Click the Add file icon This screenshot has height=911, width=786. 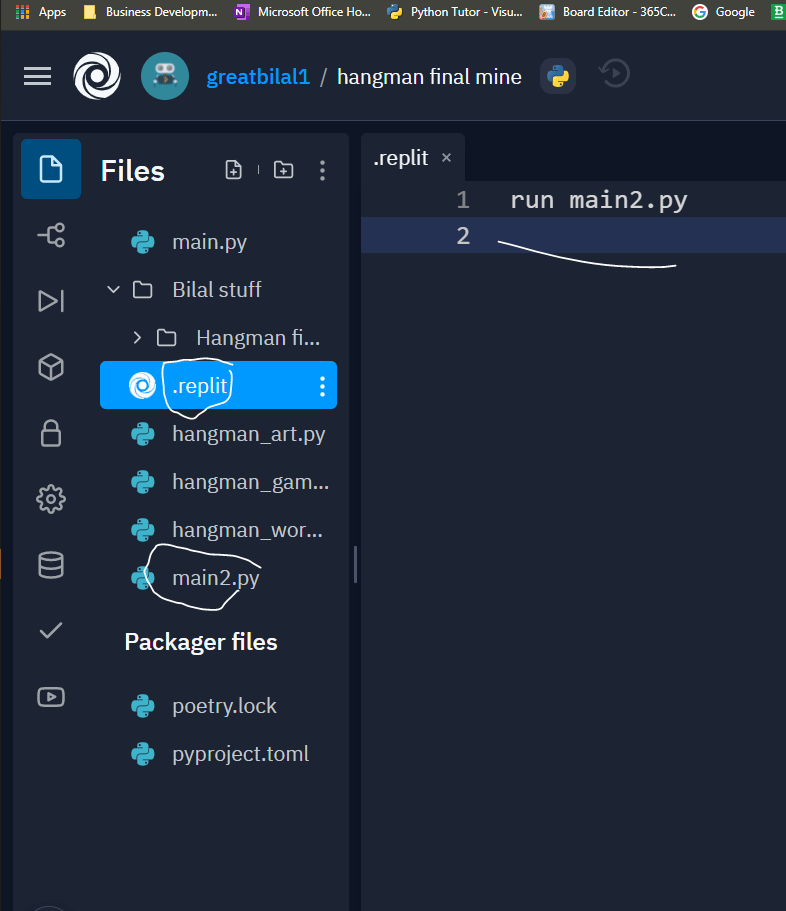point(234,170)
